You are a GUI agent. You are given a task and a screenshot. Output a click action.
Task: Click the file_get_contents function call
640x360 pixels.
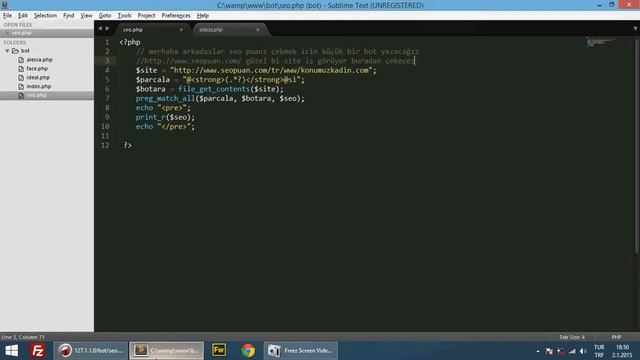tap(214, 89)
